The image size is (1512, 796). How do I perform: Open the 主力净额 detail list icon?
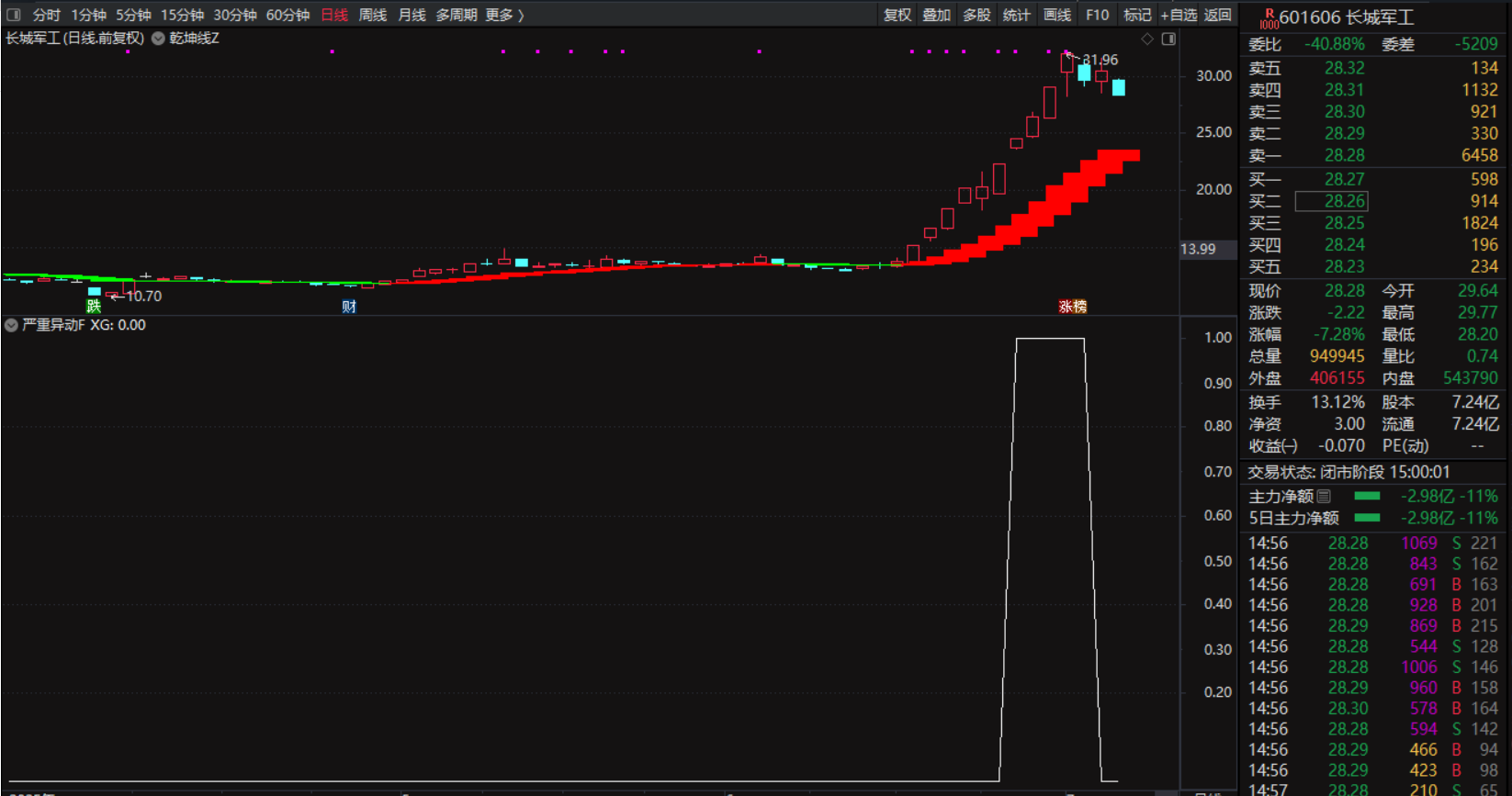pos(1324,497)
